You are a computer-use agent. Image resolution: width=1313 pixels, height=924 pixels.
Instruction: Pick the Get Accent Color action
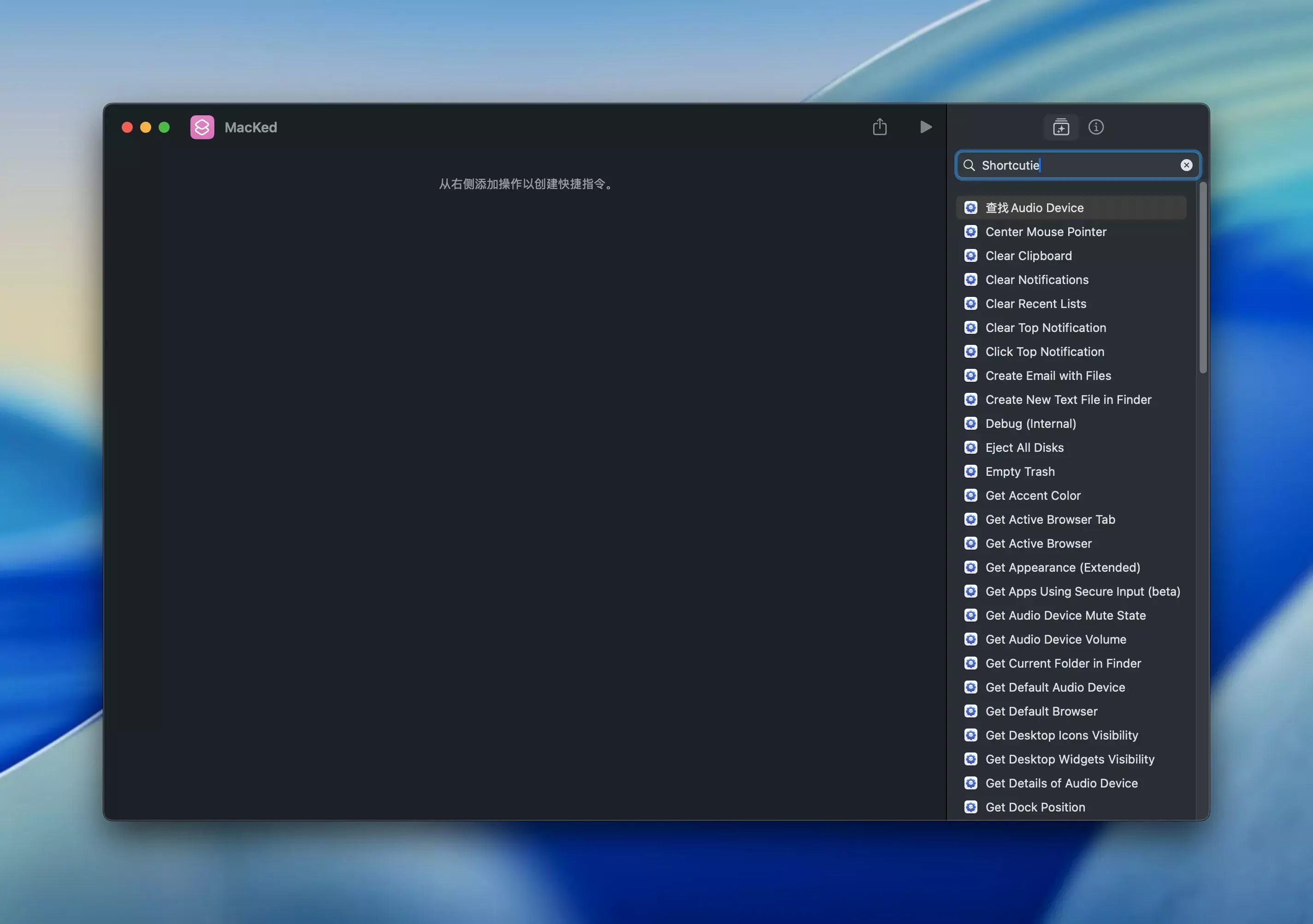tap(1033, 496)
